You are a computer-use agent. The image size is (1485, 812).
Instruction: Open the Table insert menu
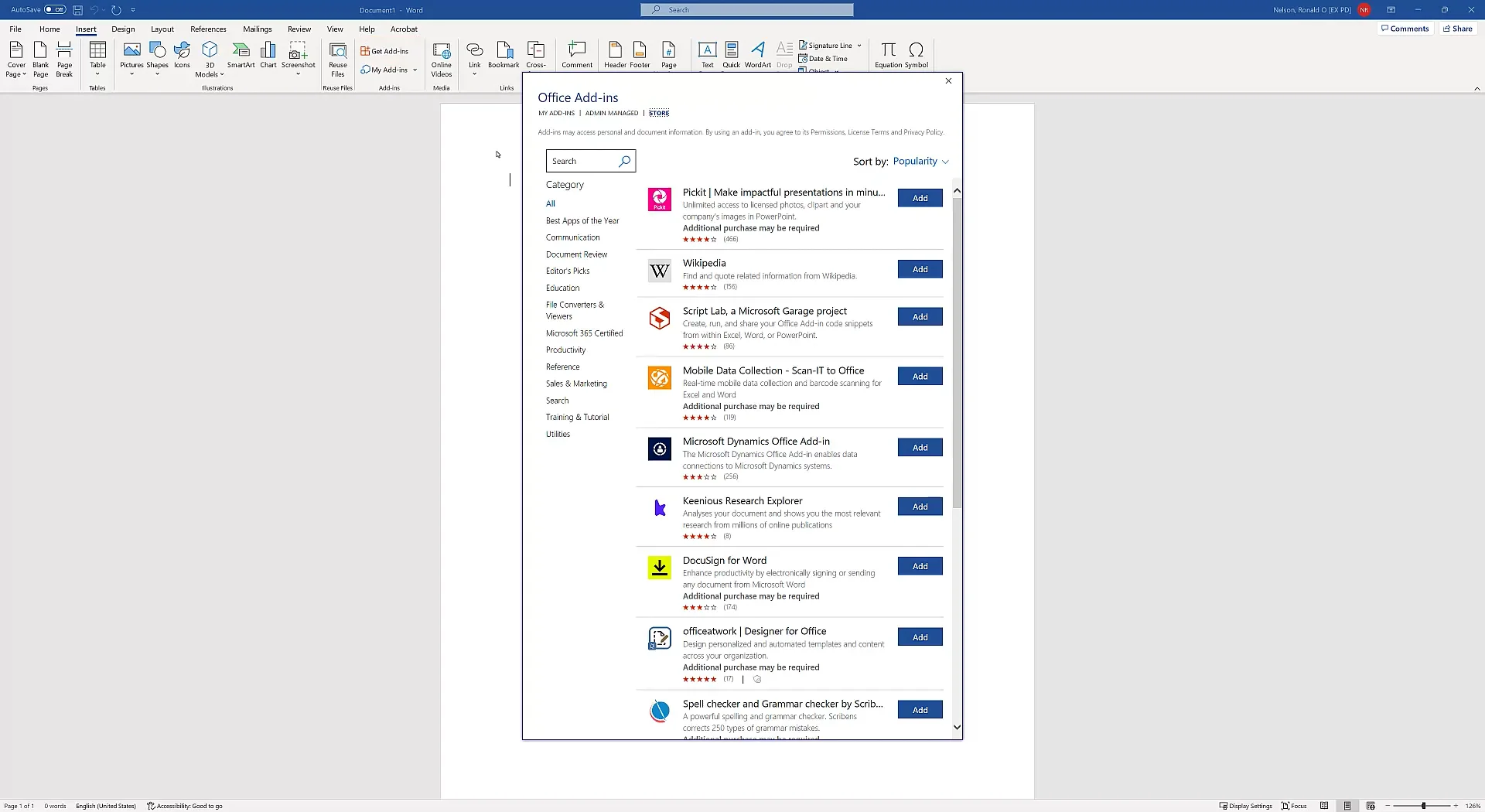(97, 59)
